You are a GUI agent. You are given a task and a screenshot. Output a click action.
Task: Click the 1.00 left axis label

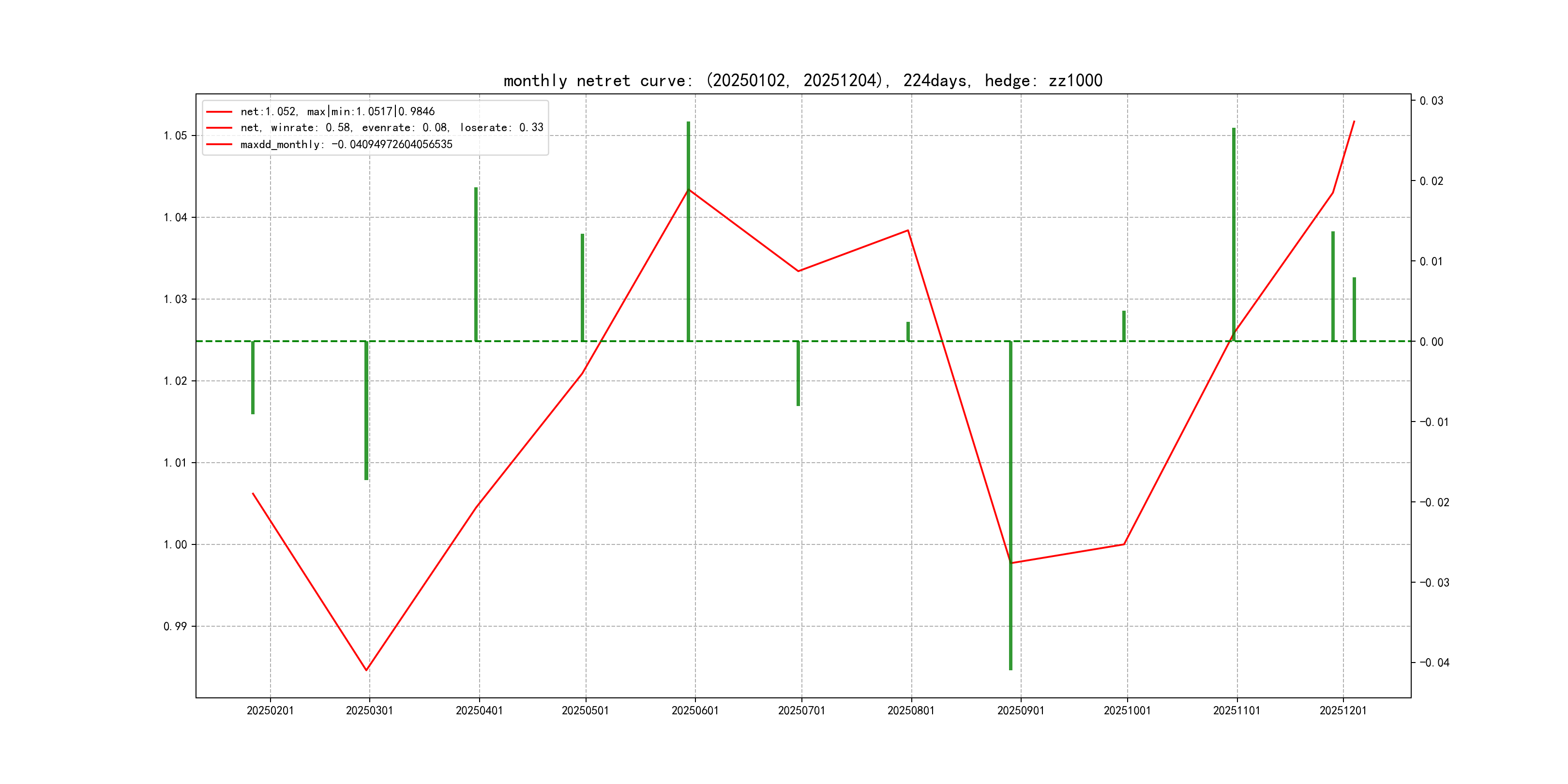175,544
